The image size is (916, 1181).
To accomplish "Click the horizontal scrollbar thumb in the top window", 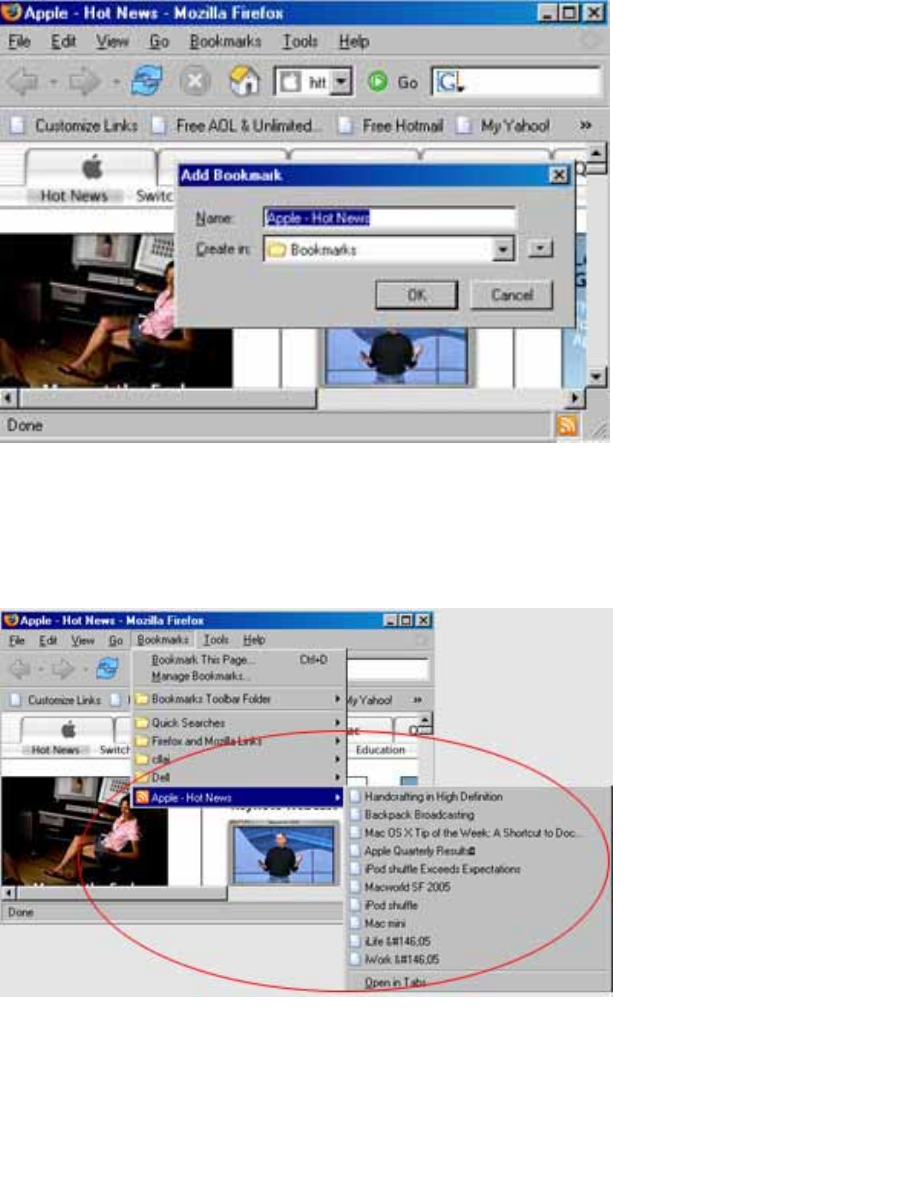I will 167,398.
